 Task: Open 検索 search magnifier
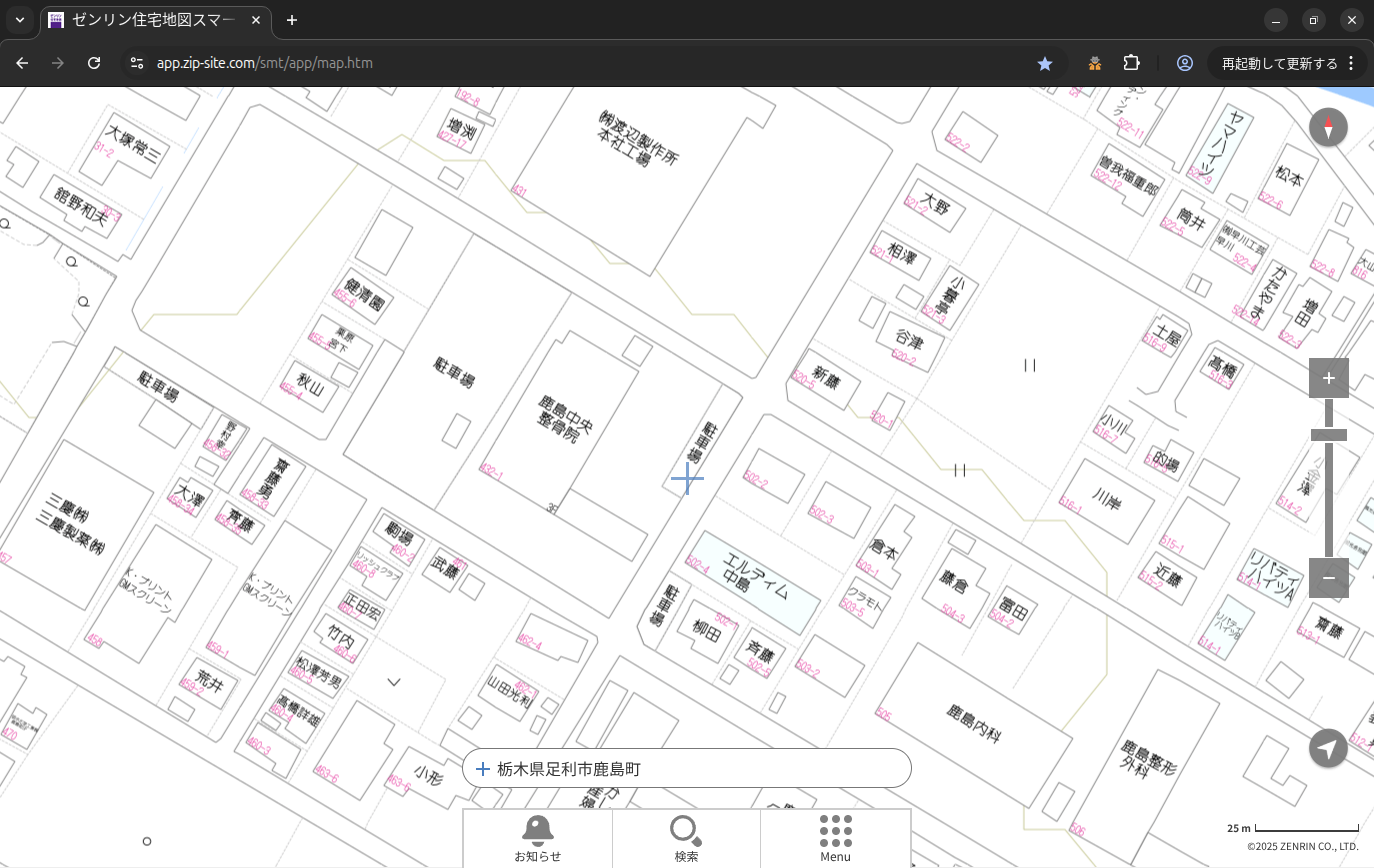[686, 838]
